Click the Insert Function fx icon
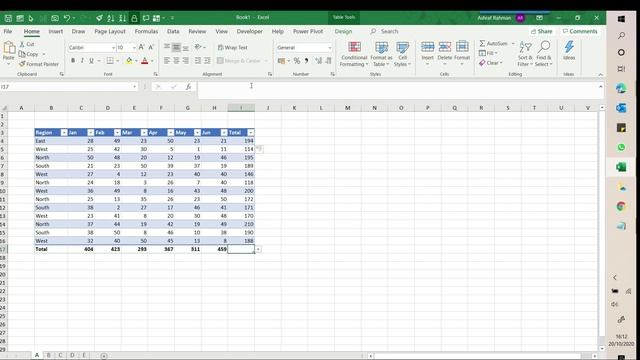This screenshot has height=360, width=640. [x=188, y=87]
